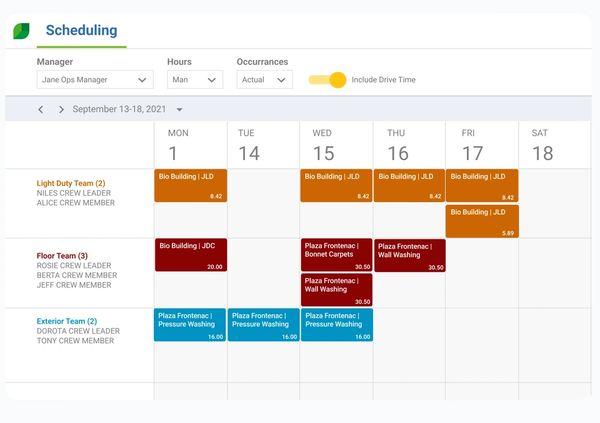Open the Manager dropdown
Viewport: 600px width, 423px height.
point(95,80)
